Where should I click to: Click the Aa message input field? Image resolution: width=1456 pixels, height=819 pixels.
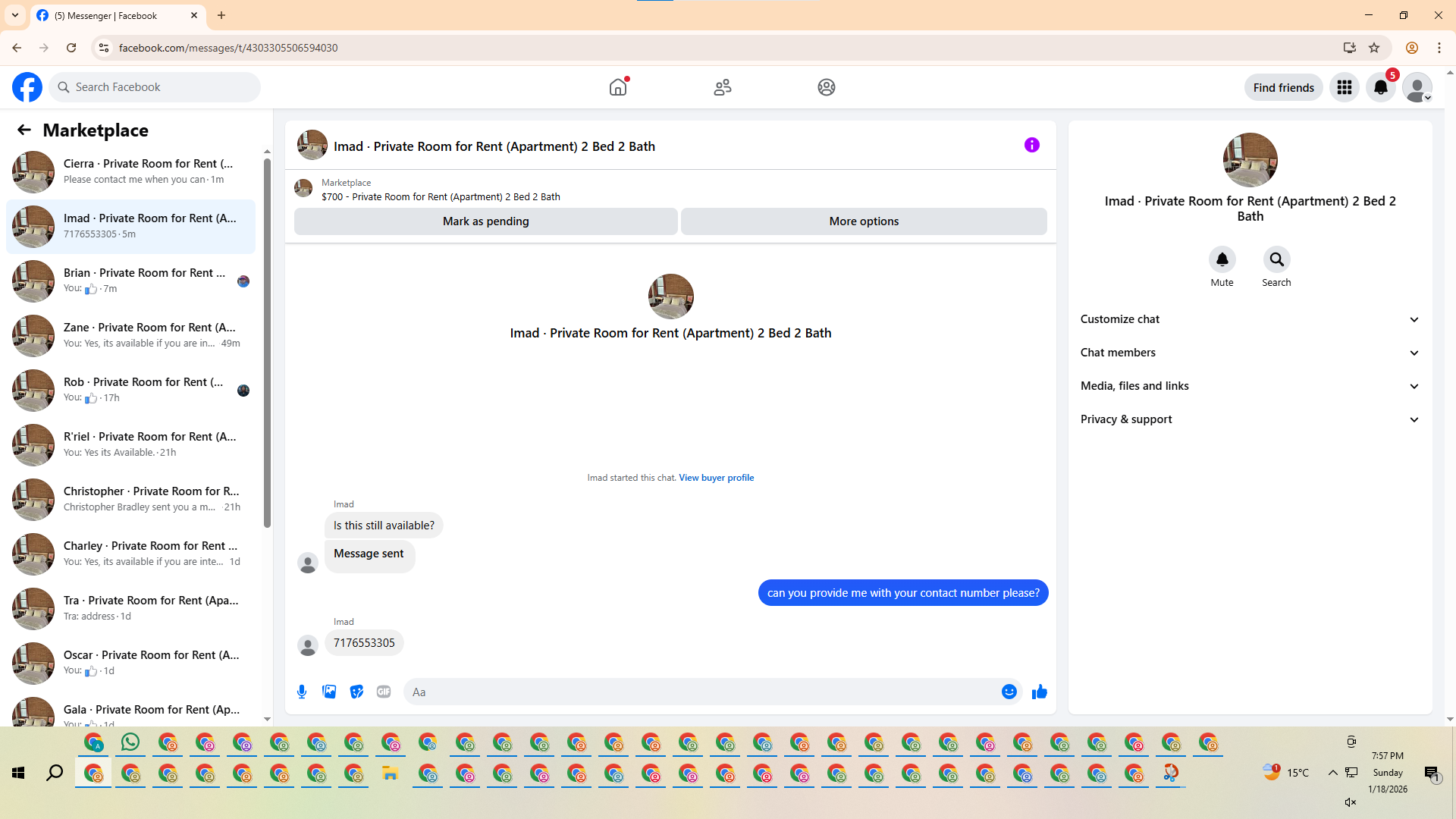pos(698,692)
